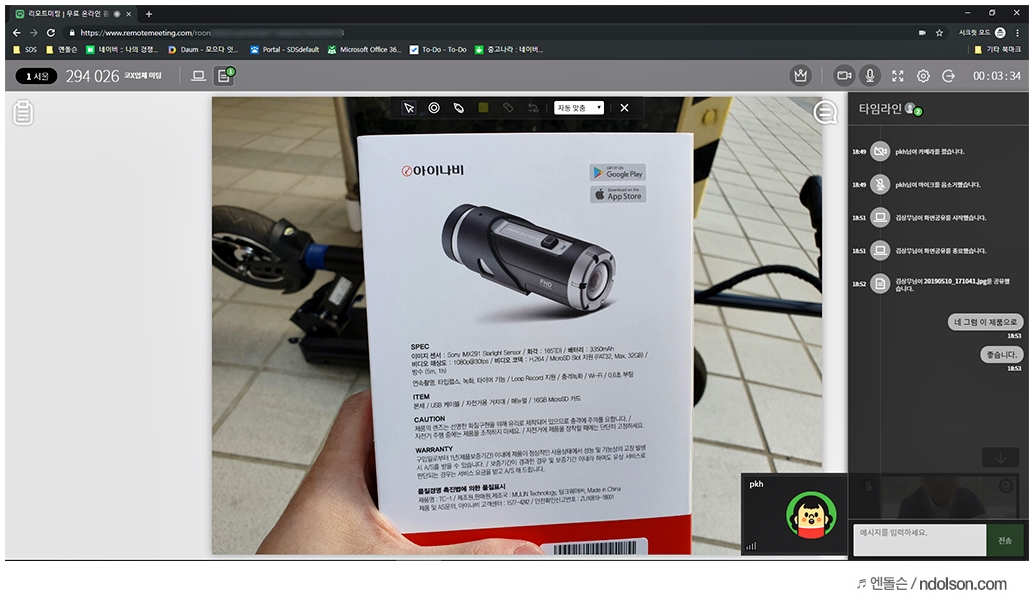Screen dimensions: 1034x601
Task: Click the pkh participant video tile
Action: [x=794, y=514]
